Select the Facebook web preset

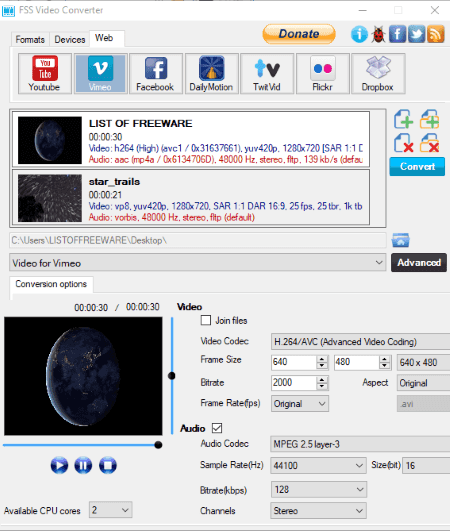click(156, 73)
